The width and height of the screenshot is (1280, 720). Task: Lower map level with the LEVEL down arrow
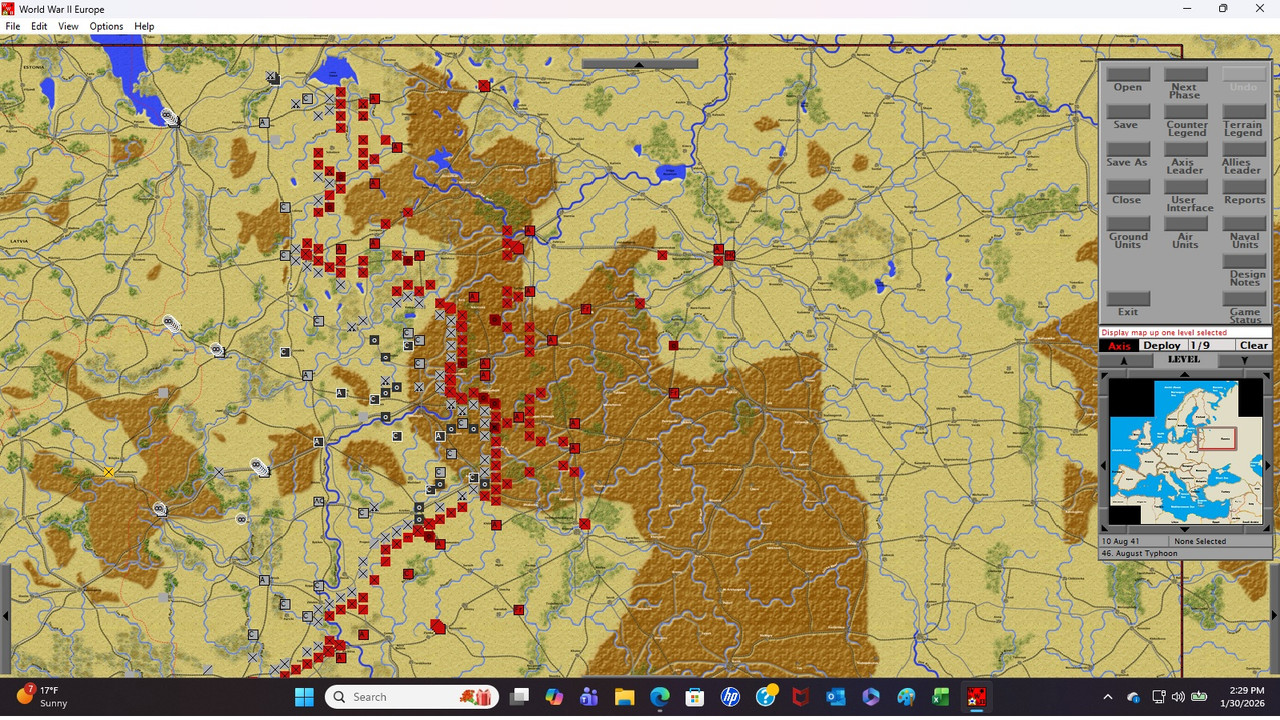[1245, 360]
